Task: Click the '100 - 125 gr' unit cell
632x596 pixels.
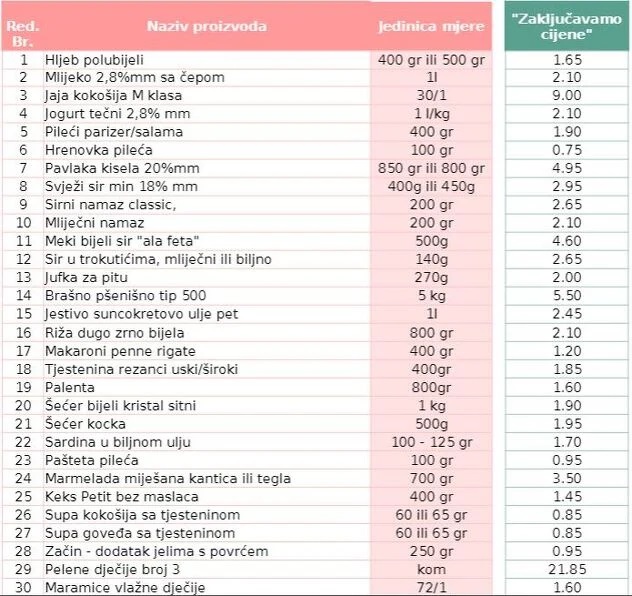Action: (431, 442)
